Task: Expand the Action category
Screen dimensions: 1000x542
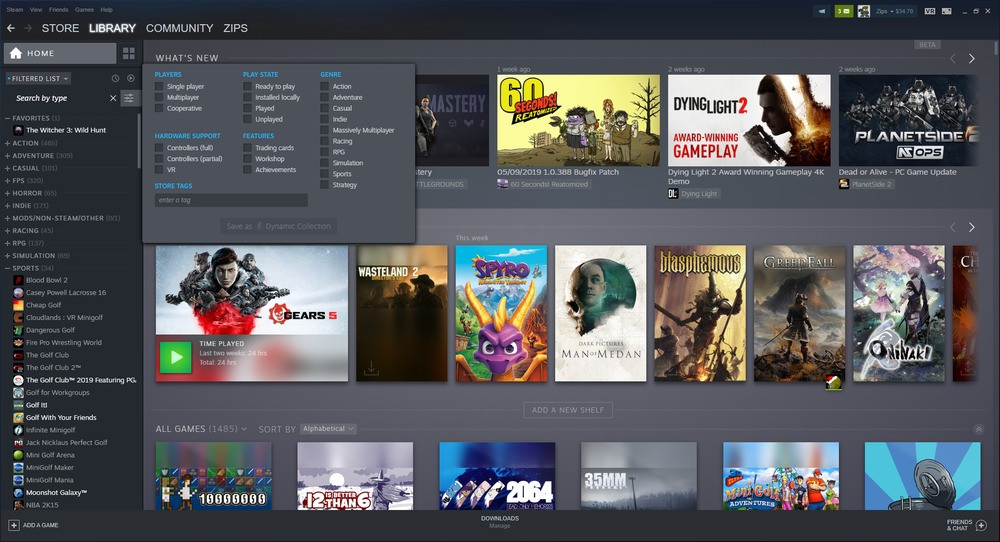Action: [8, 143]
